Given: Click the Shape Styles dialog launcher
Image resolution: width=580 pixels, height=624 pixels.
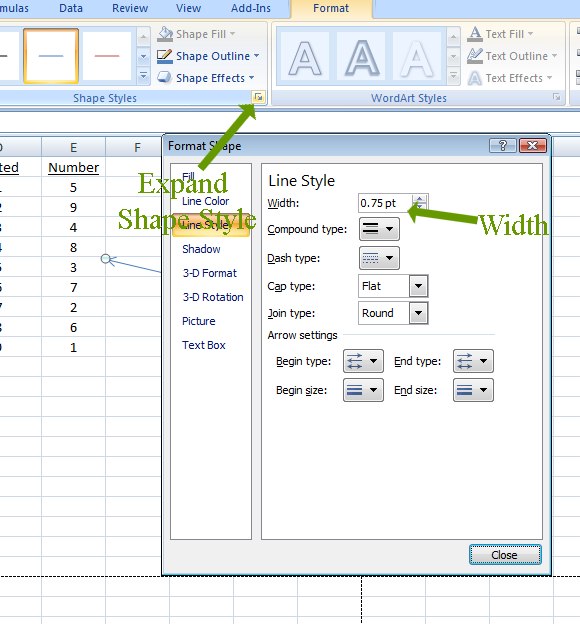Looking at the screenshot, I should (x=259, y=97).
